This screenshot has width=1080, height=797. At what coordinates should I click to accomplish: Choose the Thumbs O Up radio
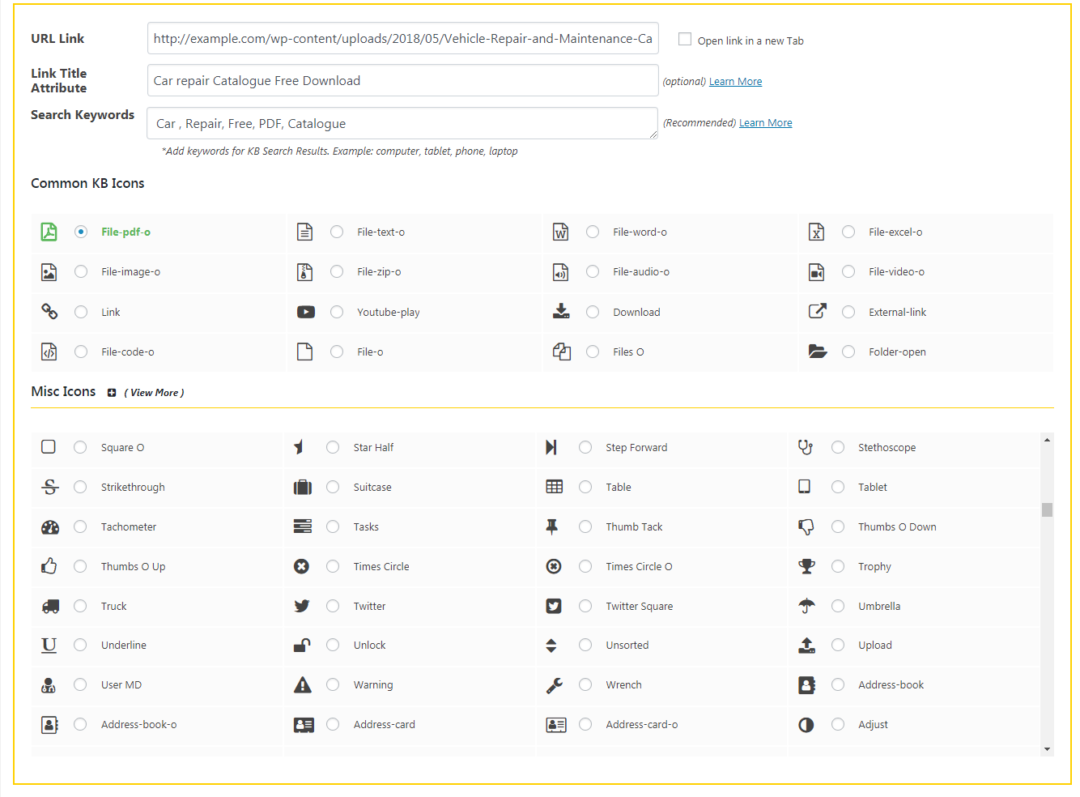point(81,566)
